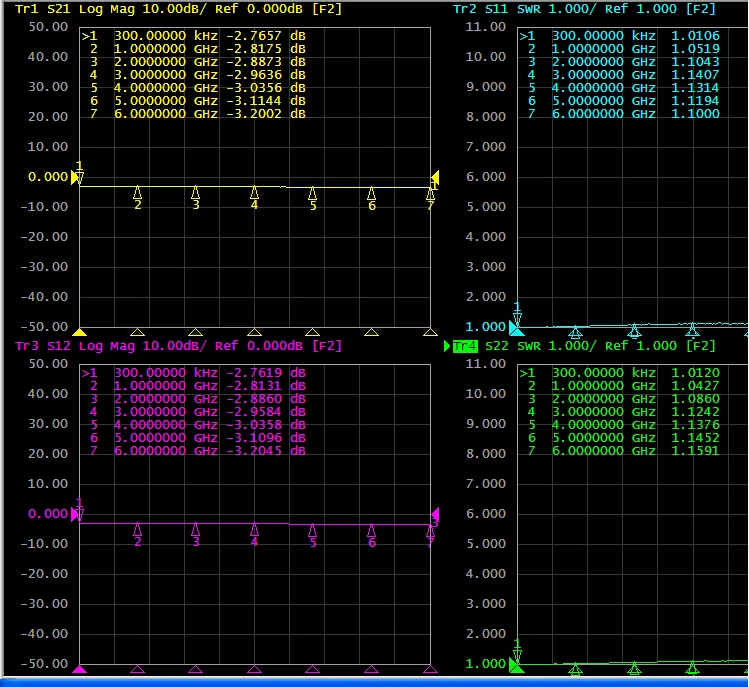Select the Tr2 S11 SWR trace title
Screen dimensions: 749x687
click(x=584, y=9)
